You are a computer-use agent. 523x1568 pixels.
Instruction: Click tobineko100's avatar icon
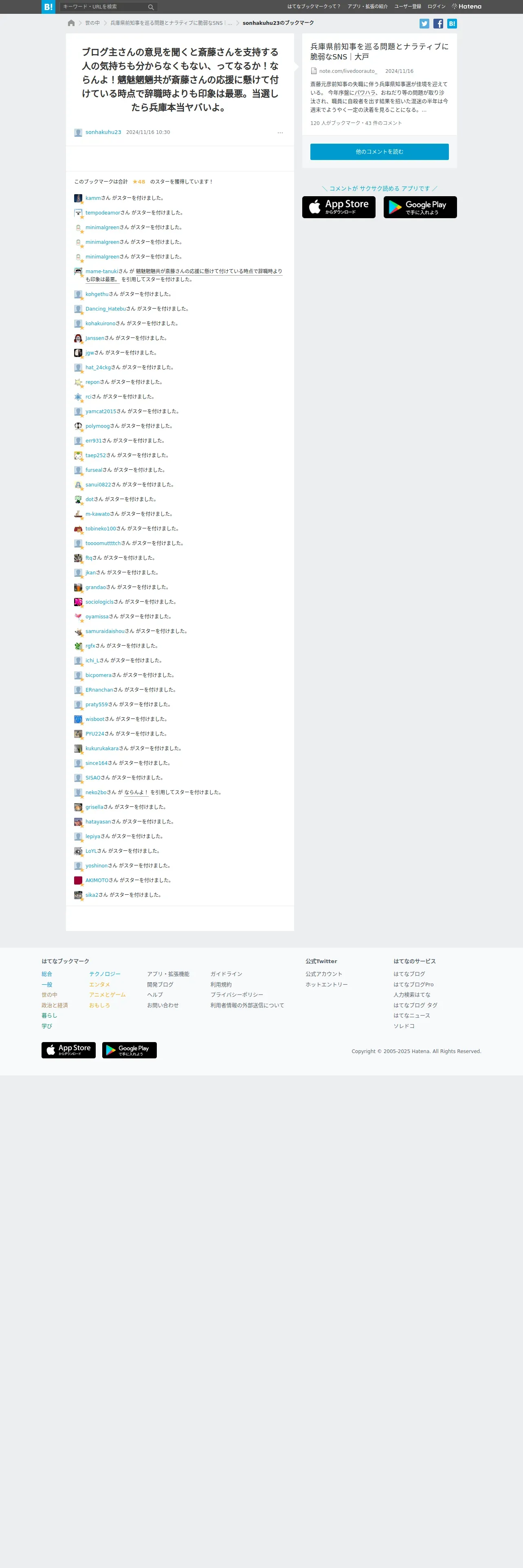[78, 529]
